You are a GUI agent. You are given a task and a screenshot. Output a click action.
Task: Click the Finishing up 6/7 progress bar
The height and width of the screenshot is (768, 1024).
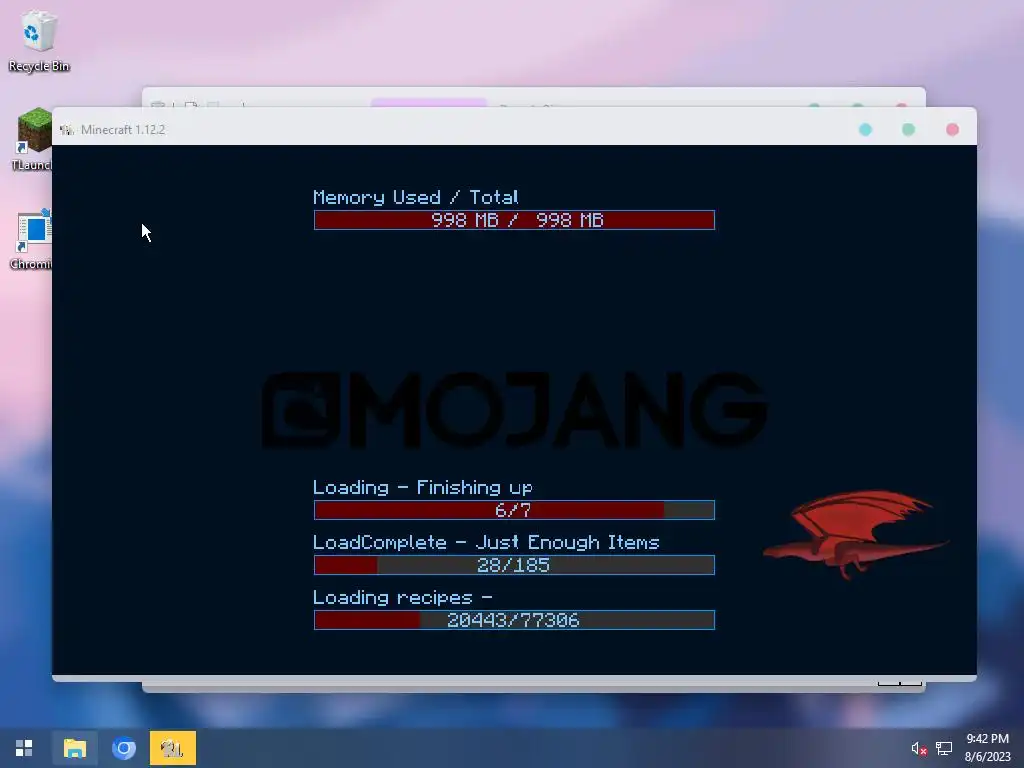point(514,510)
